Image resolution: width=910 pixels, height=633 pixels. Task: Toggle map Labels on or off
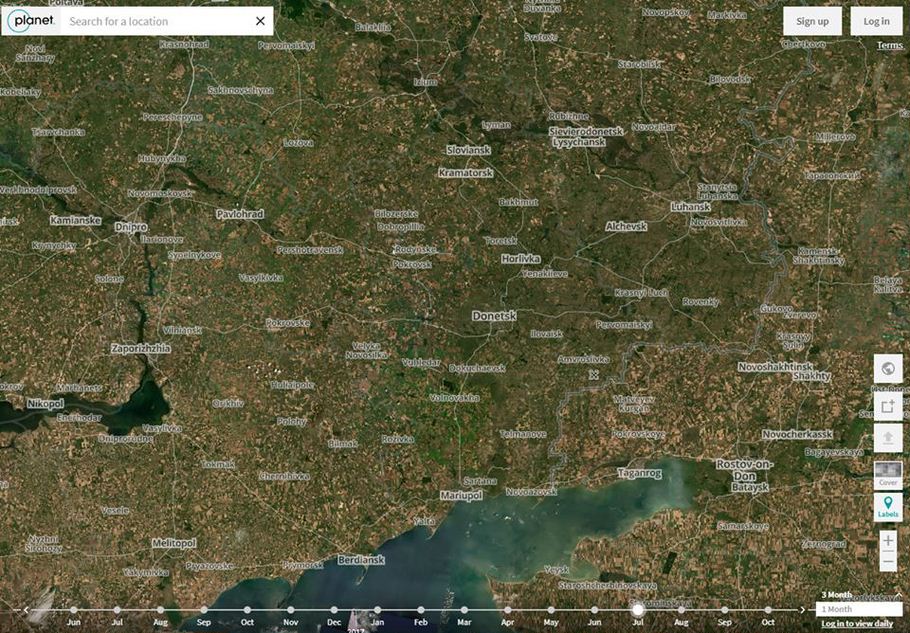888,507
